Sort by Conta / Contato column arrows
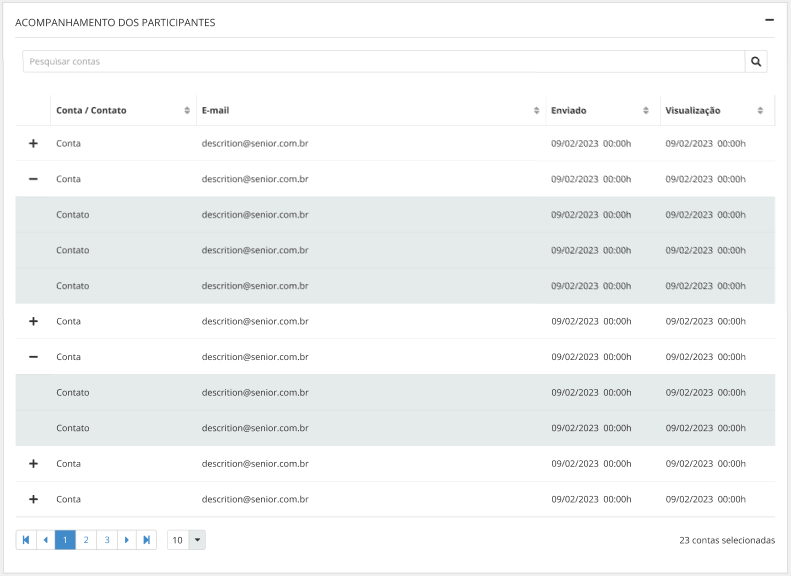The width and height of the screenshot is (791, 576). tap(187, 111)
